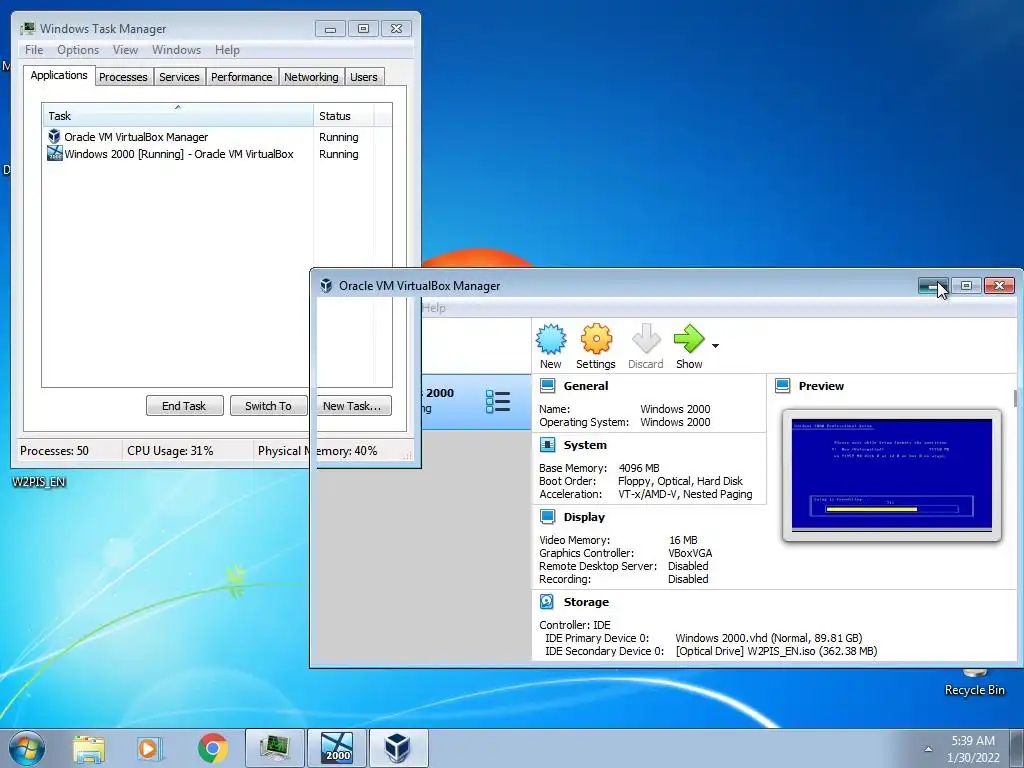Click the W2PIS_EN.iso optical drive entry
The image size is (1024, 768).
click(x=776, y=651)
